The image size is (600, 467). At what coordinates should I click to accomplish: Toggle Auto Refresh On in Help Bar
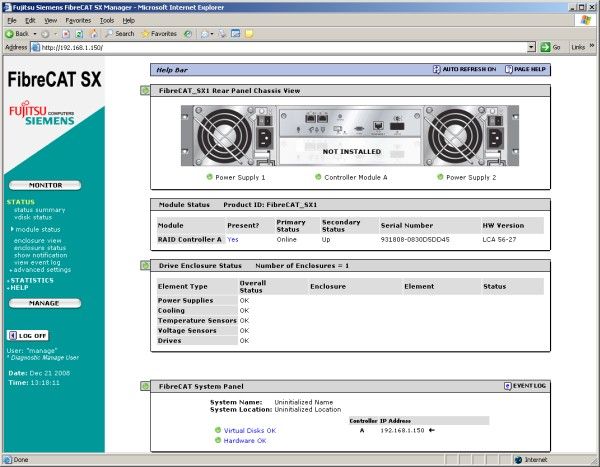[465, 69]
